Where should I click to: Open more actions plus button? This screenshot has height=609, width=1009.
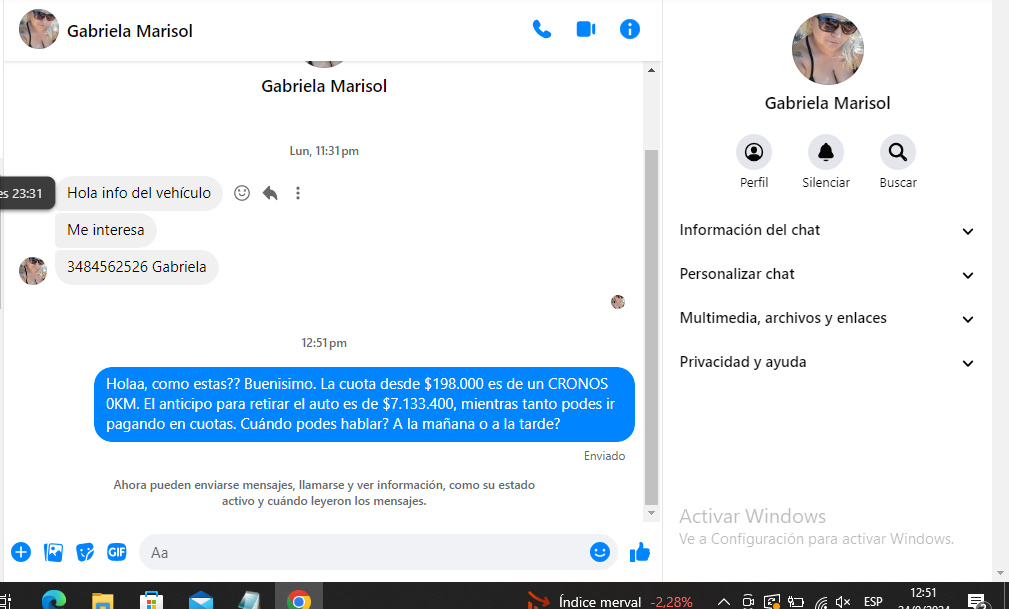tap(21, 552)
